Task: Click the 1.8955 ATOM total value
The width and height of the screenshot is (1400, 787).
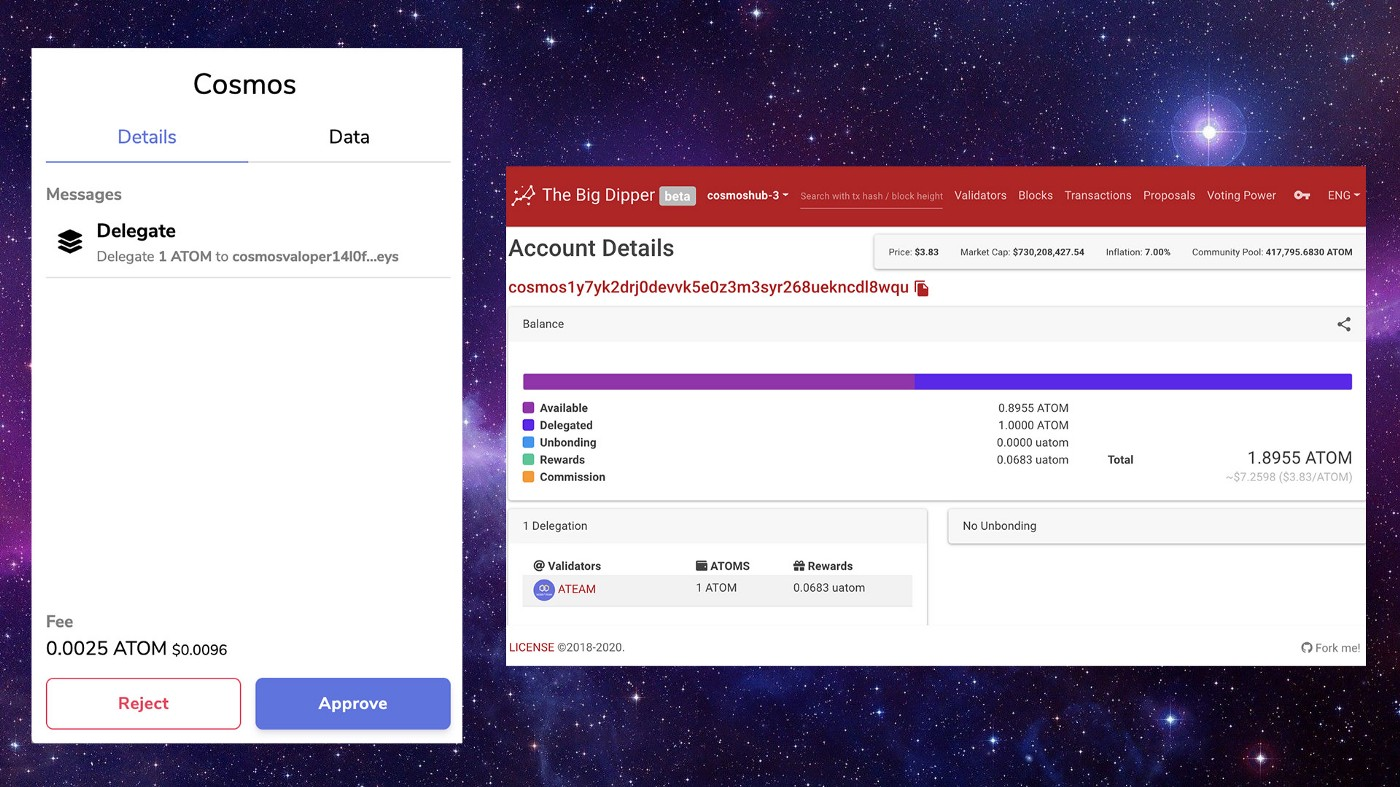Action: (x=1299, y=458)
